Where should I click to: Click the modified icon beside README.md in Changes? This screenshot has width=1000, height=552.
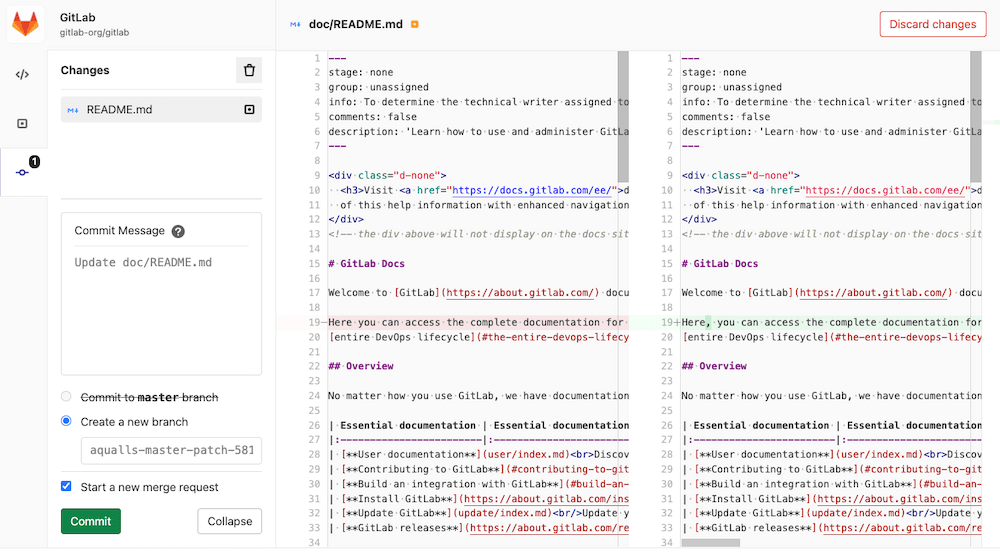250,110
